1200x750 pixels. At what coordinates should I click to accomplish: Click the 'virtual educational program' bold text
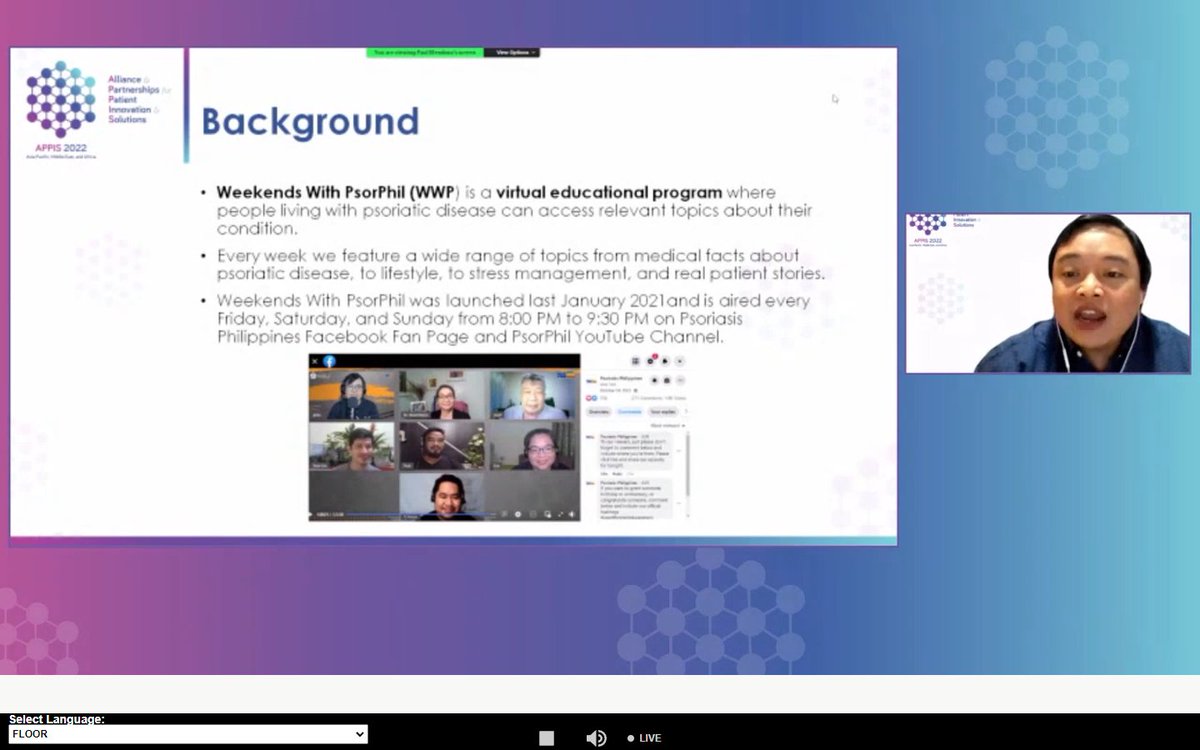608,191
